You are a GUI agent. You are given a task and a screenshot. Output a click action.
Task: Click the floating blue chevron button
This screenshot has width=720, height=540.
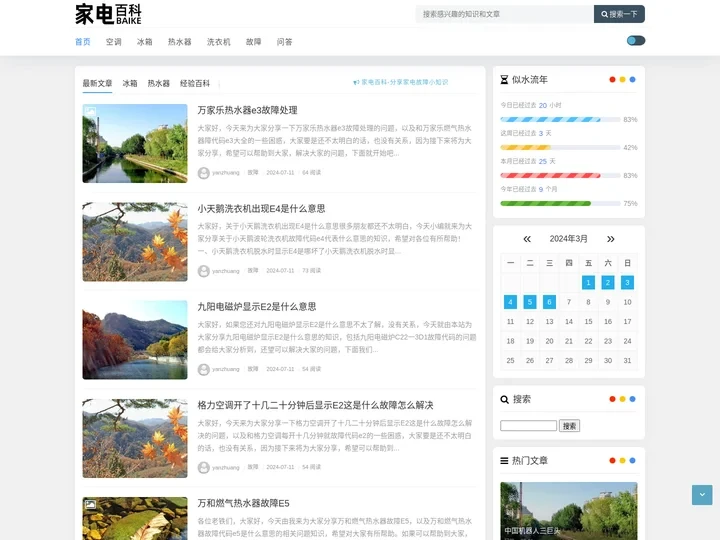click(702, 495)
